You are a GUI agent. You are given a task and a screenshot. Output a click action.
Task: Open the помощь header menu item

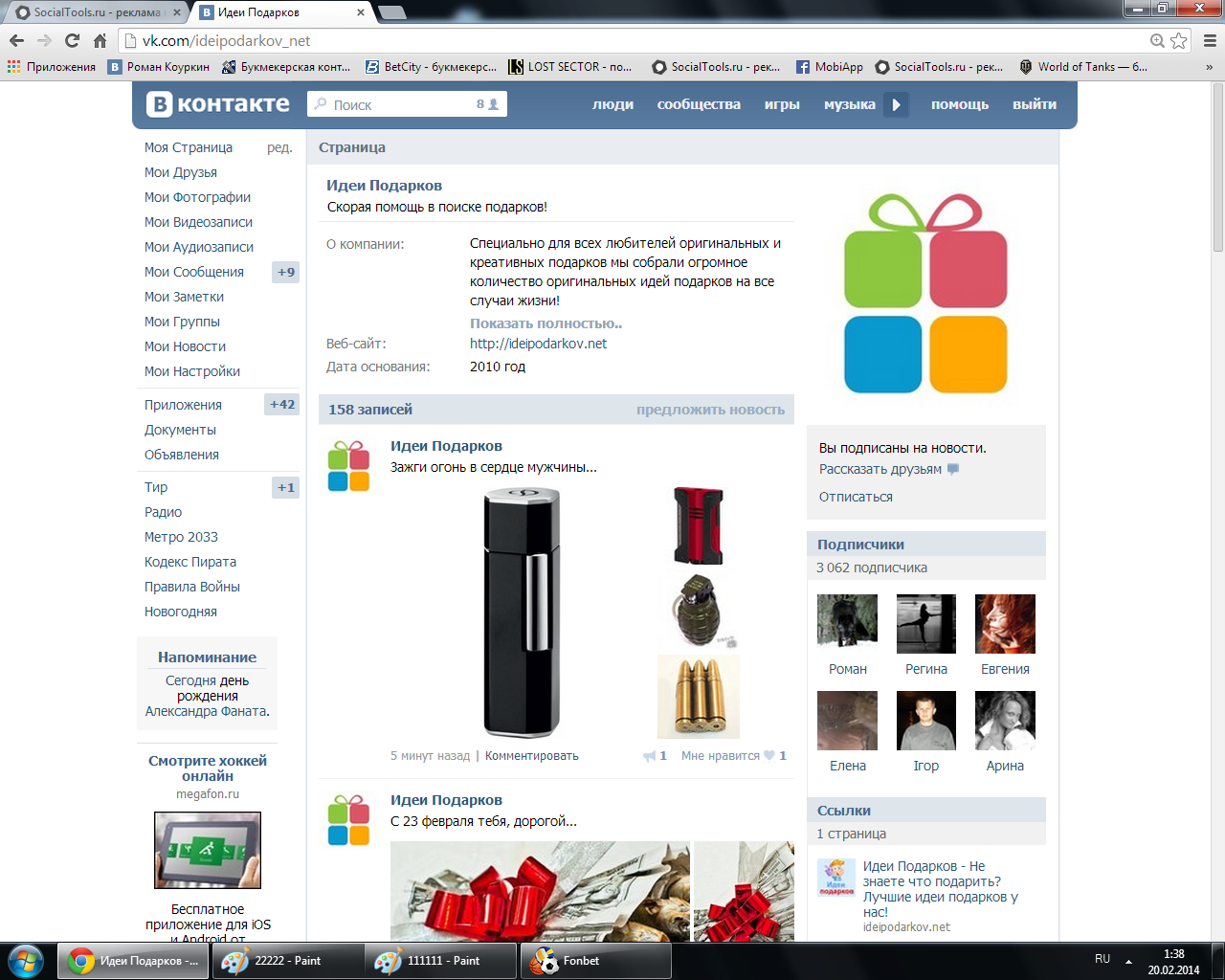click(x=960, y=104)
